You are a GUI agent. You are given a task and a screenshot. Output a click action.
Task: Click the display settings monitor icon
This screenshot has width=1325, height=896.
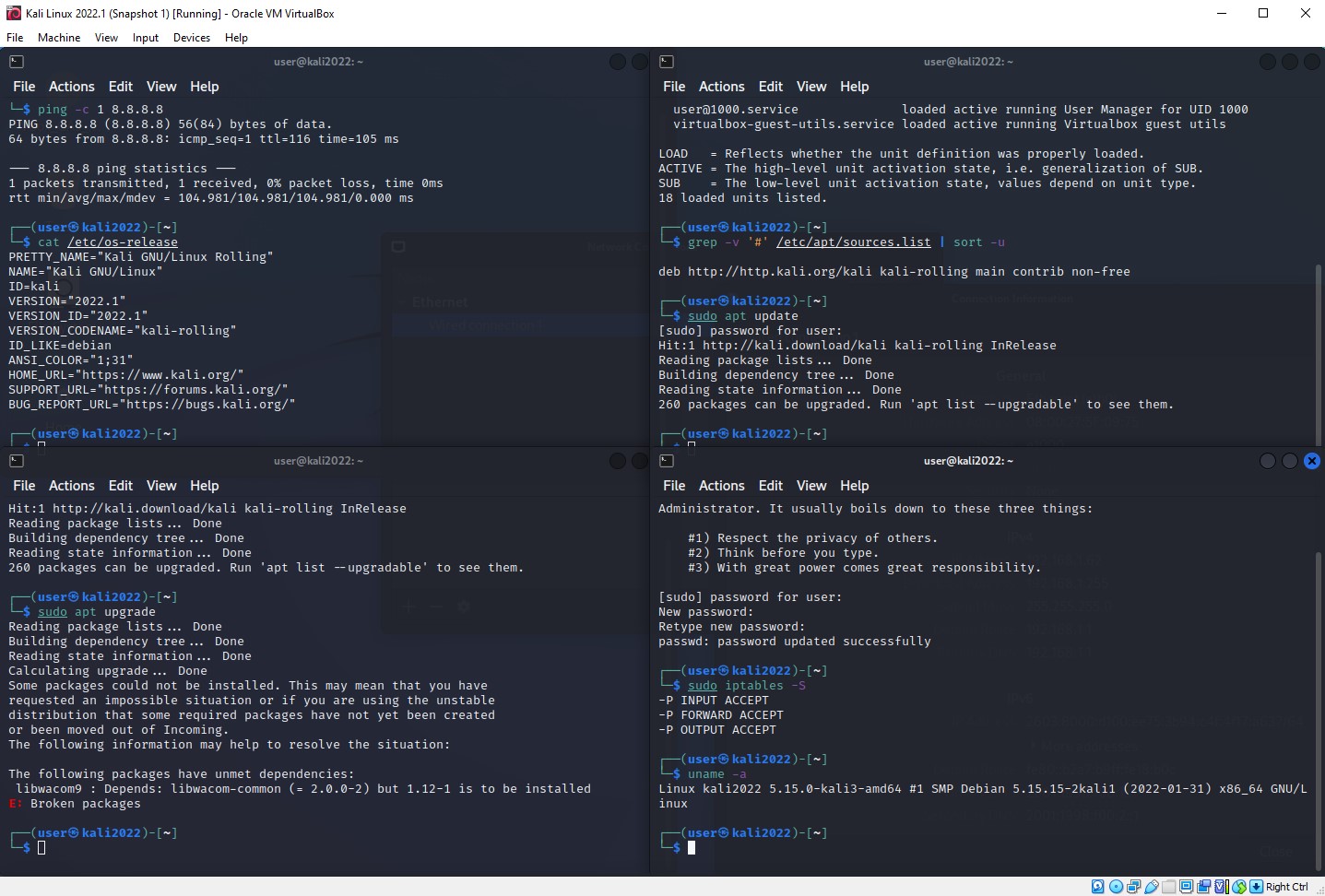coord(1186,887)
